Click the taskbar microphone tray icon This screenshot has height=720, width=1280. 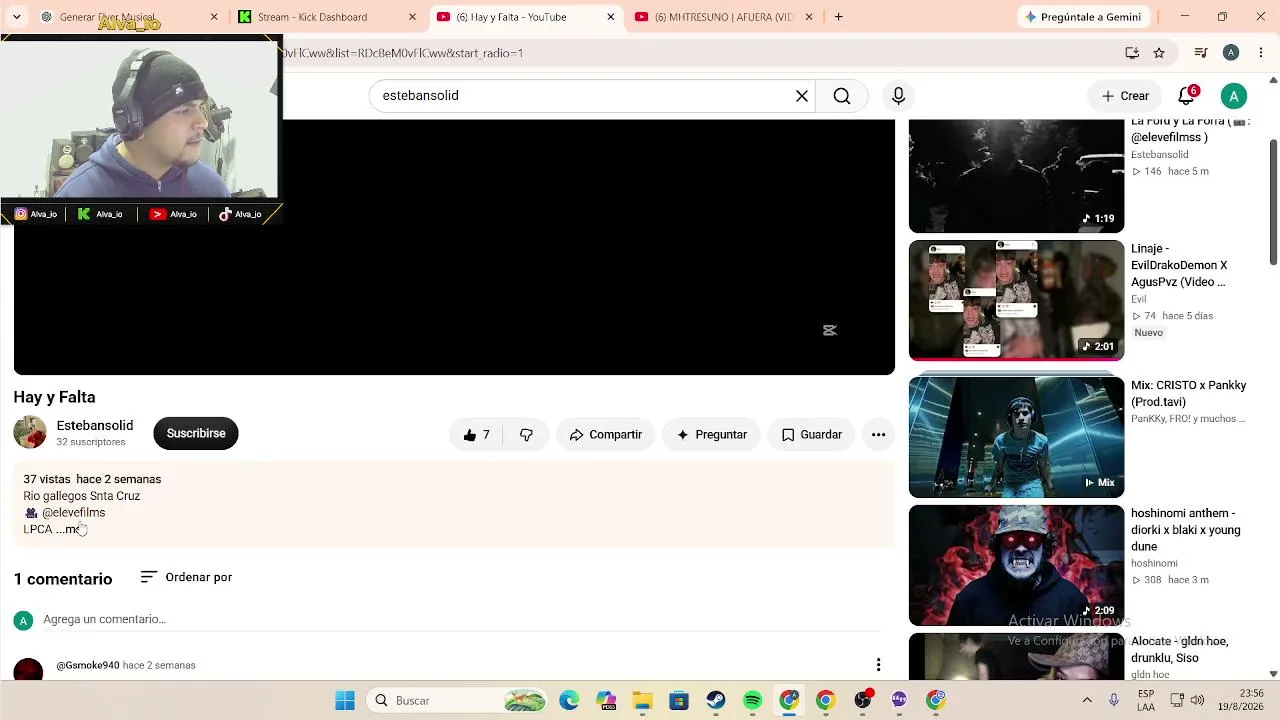(1114, 700)
